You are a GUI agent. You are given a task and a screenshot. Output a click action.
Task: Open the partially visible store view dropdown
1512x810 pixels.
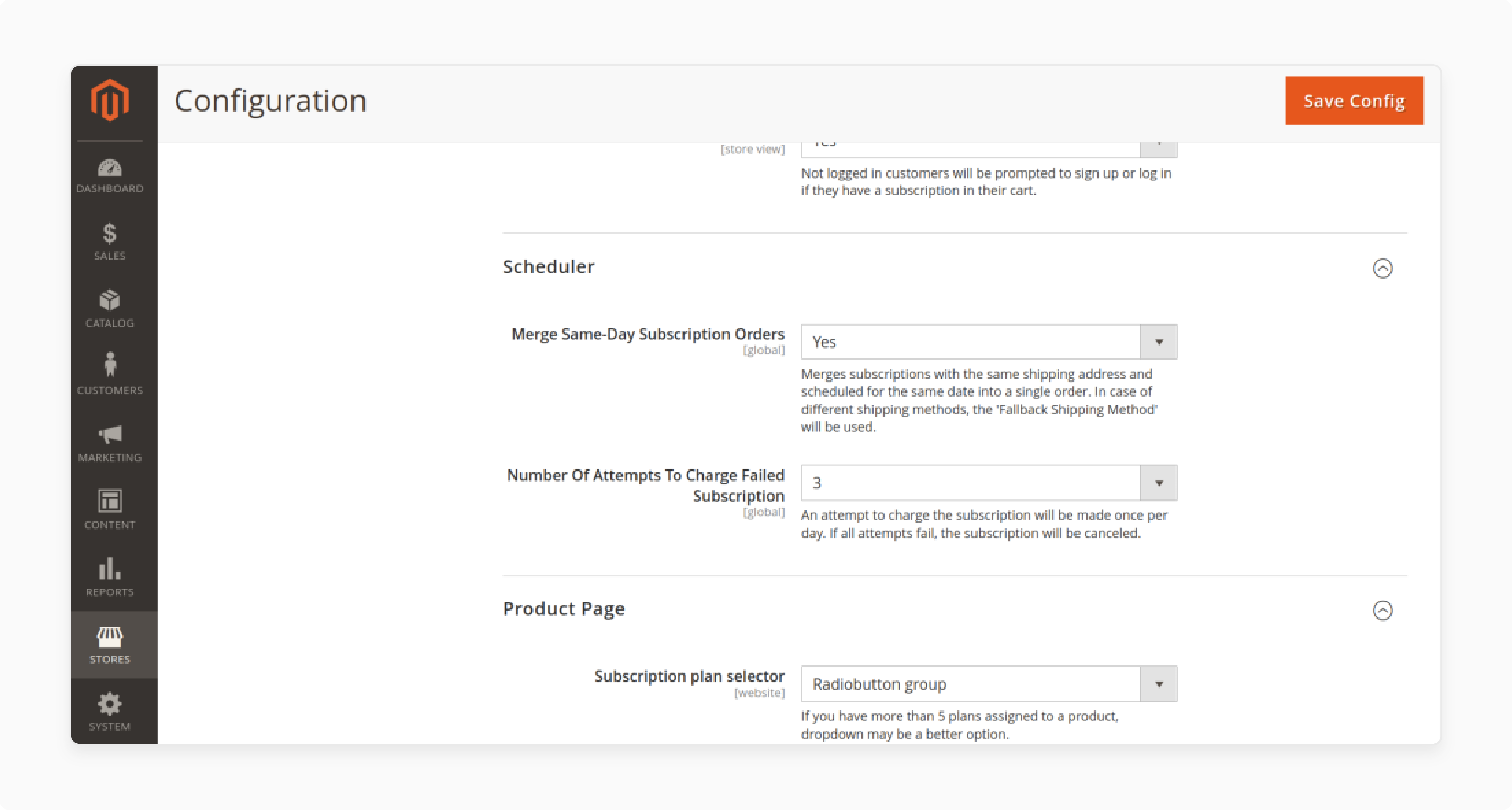[989, 150]
